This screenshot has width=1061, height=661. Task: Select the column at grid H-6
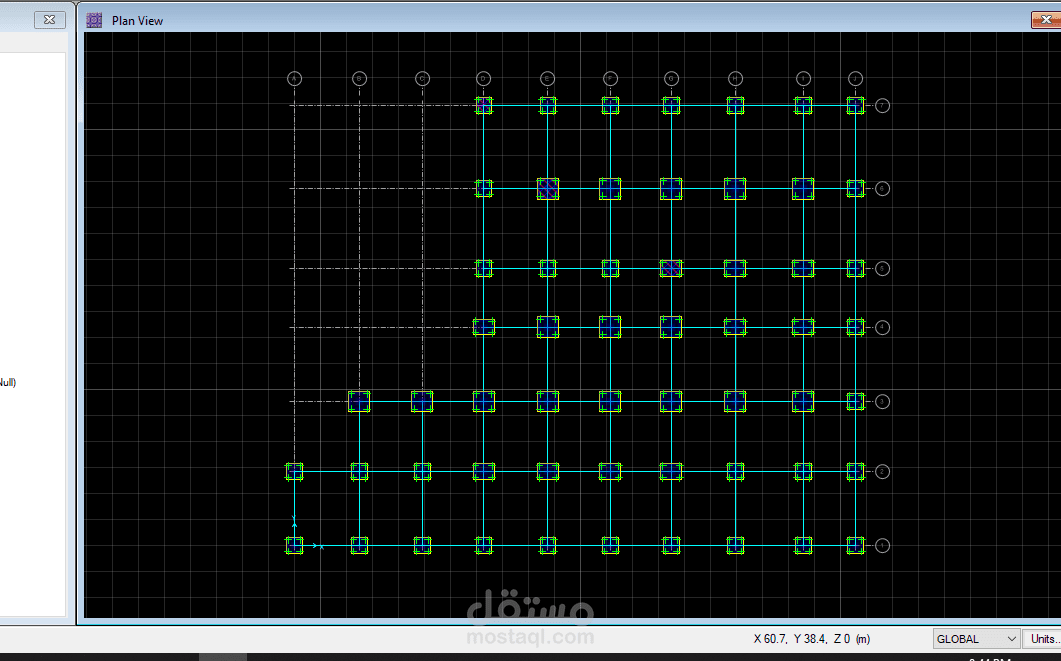tap(736, 189)
